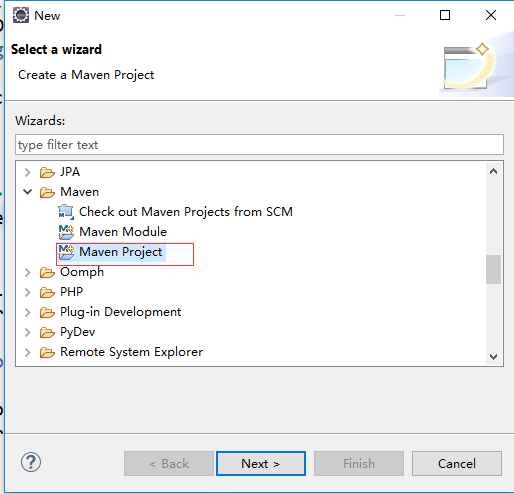Select the Plug-in Development label
The width and height of the screenshot is (514, 494).
[x=120, y=312]
